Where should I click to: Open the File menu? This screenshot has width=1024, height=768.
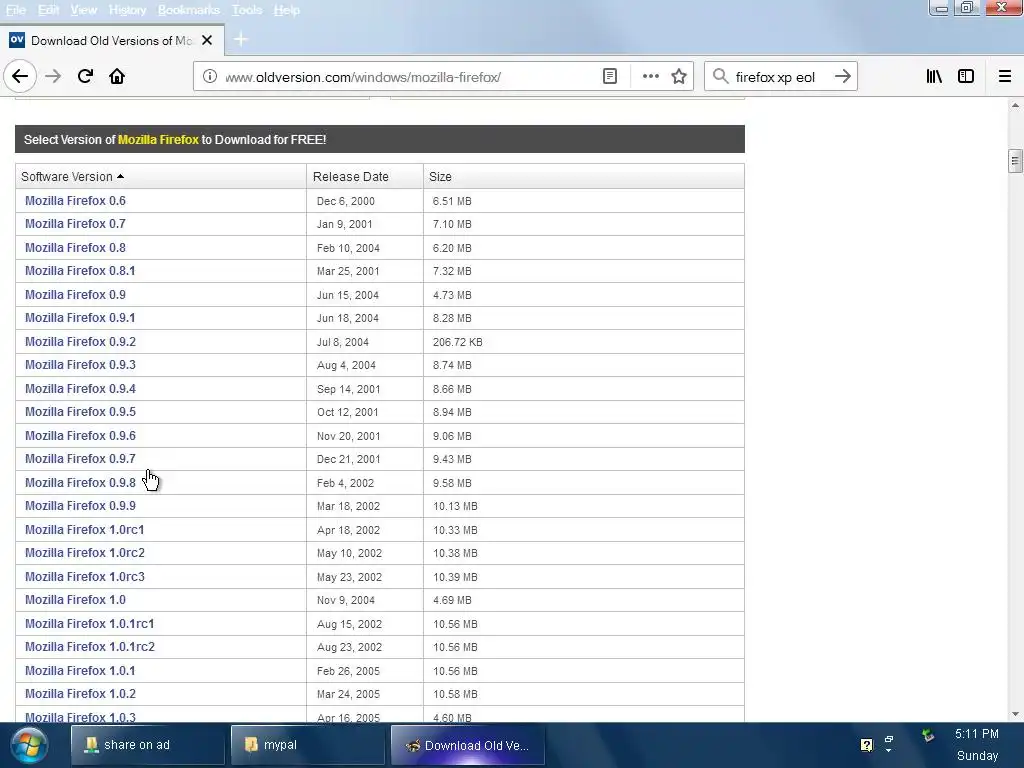click(16, 10)
